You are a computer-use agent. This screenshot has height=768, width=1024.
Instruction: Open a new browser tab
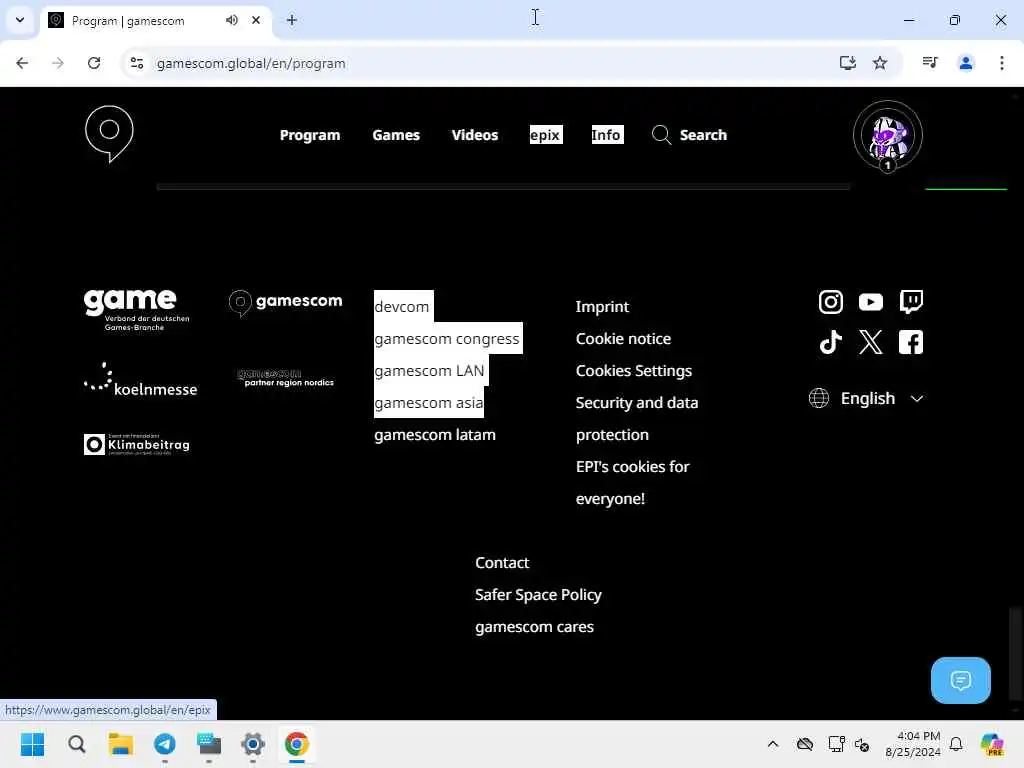coord(291,20)
